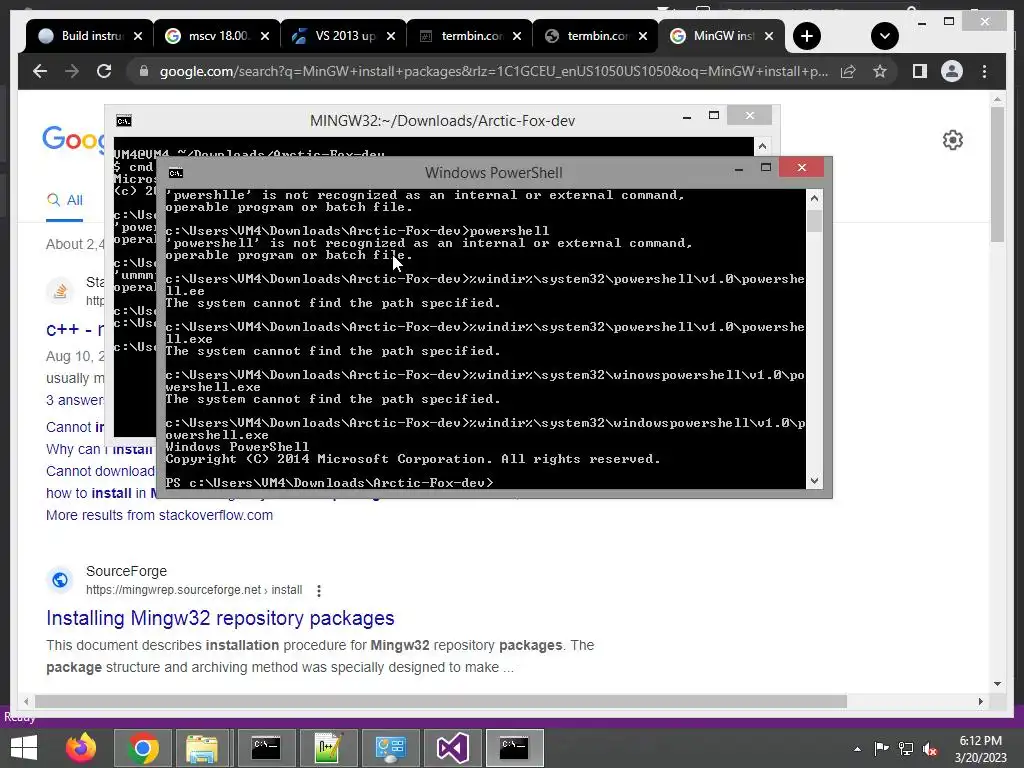Viewport: 1024px width, 768px height.
Task: Click the muted volume tray icon
Action: (931, 749)
